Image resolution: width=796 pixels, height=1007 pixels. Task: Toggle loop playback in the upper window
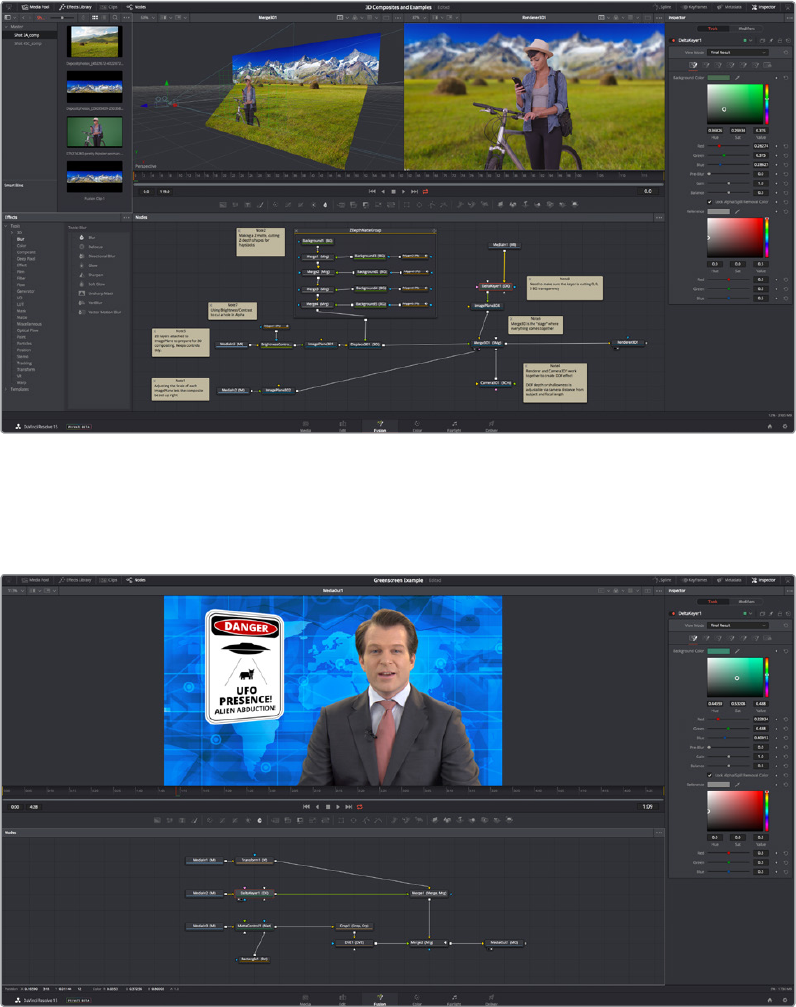(x=425, y=191)
